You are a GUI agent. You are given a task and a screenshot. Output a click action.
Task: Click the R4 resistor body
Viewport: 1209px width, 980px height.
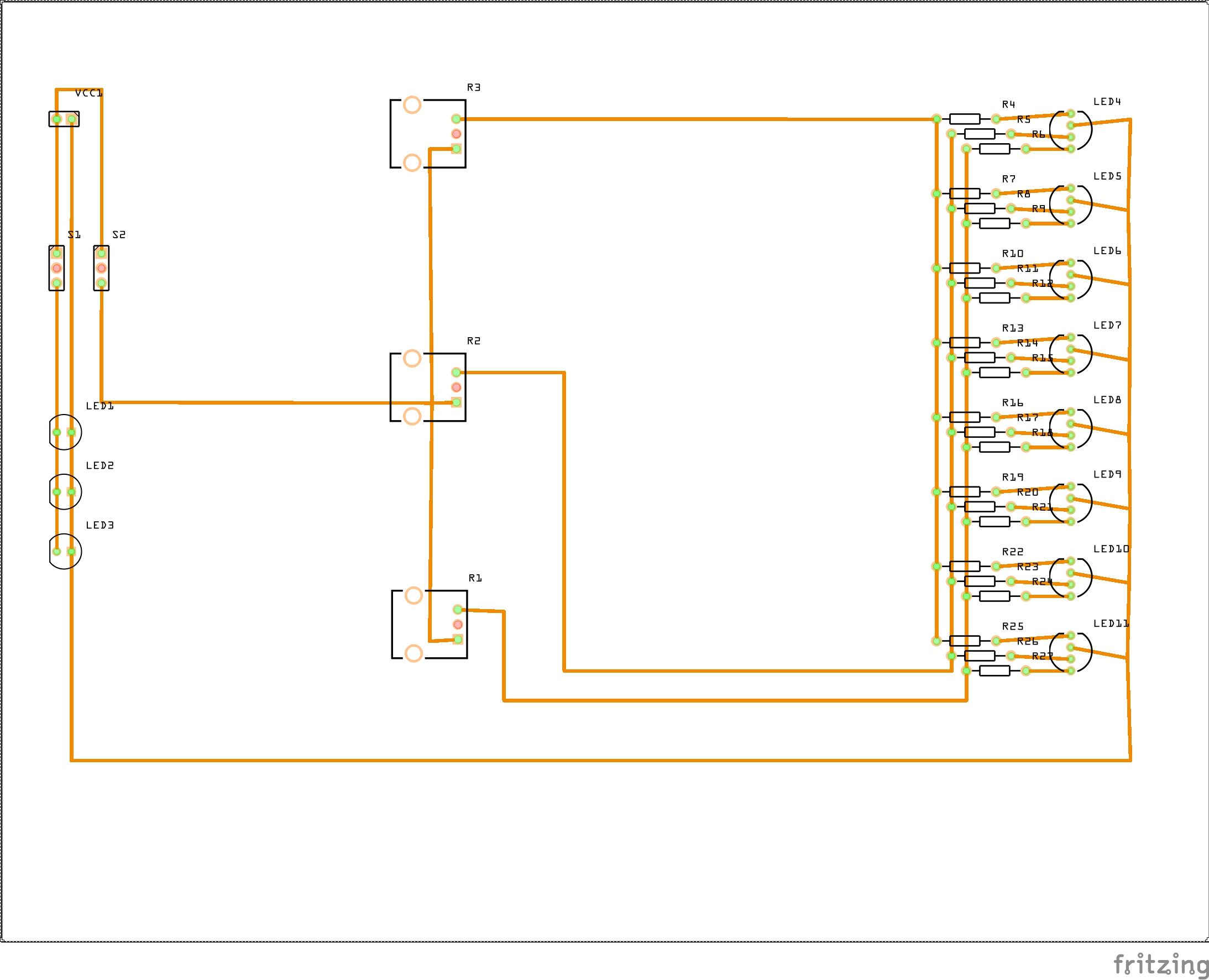965,119
